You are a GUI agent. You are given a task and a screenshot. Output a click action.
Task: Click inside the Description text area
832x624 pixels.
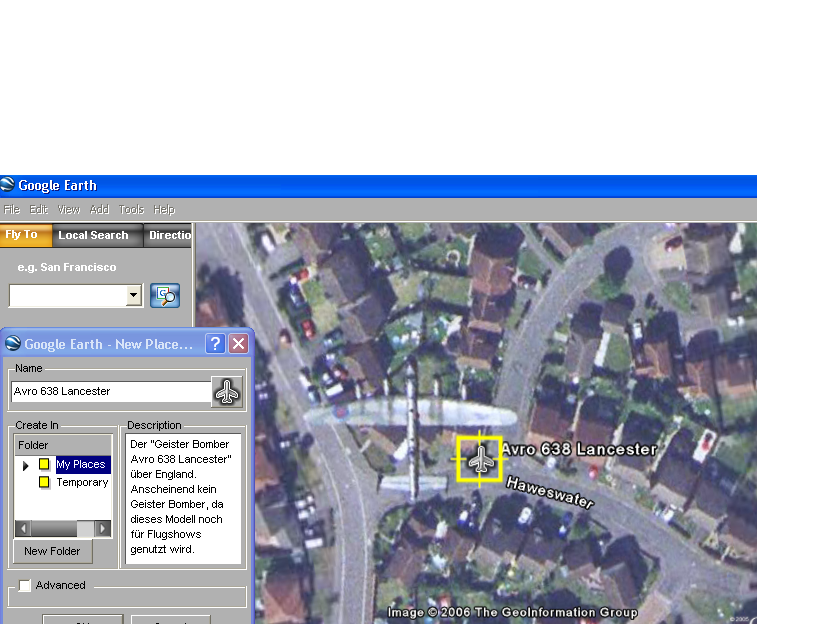tap(183, 499)
